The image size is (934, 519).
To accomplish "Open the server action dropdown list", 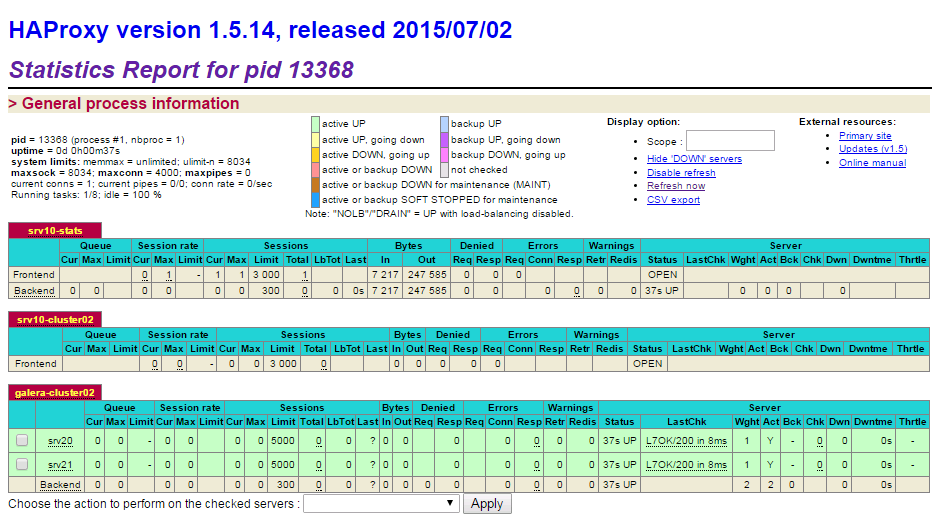I will (381, 504).
